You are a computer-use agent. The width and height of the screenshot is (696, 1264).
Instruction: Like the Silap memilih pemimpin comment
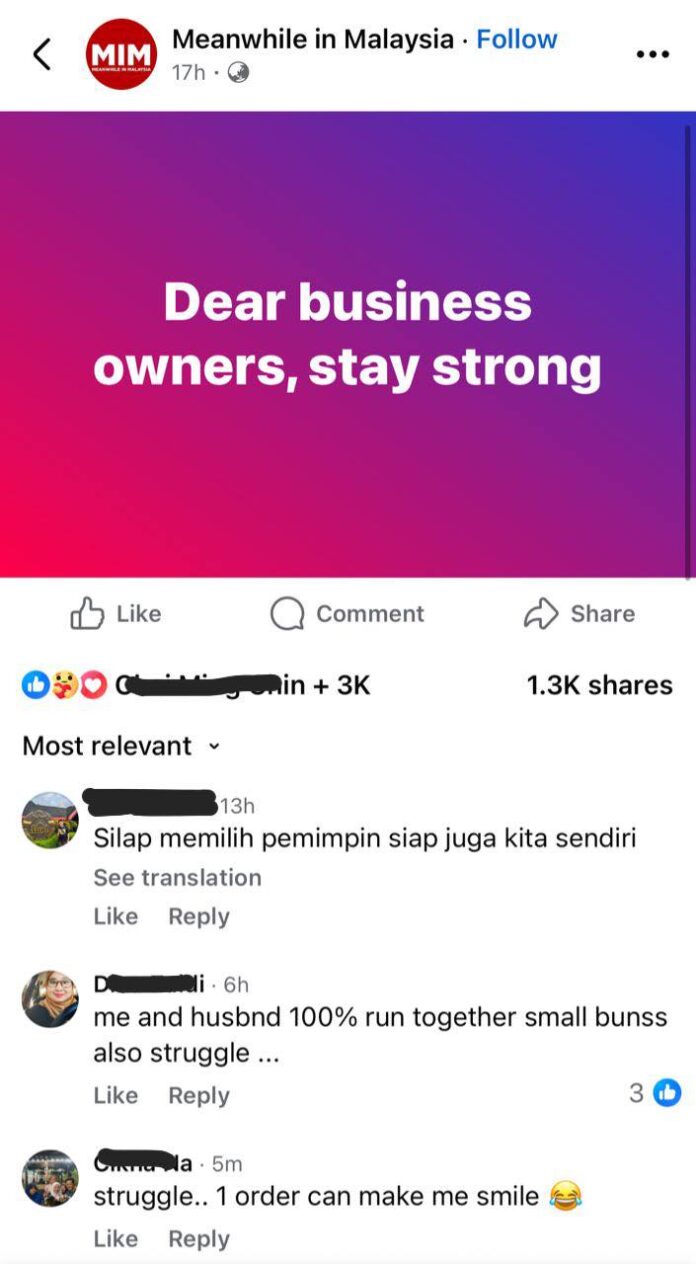tap(116, 916)
